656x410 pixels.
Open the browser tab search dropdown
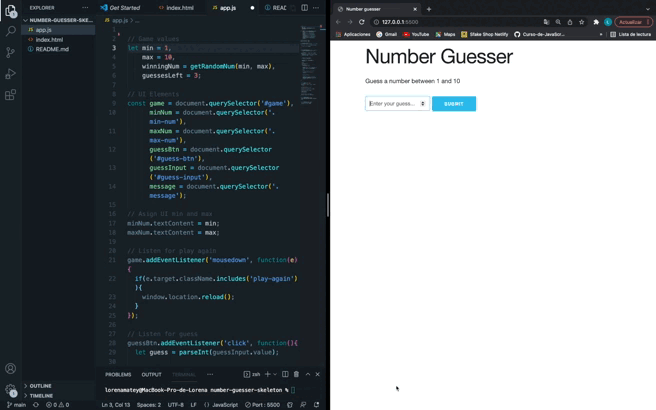[x=648, y=9]
